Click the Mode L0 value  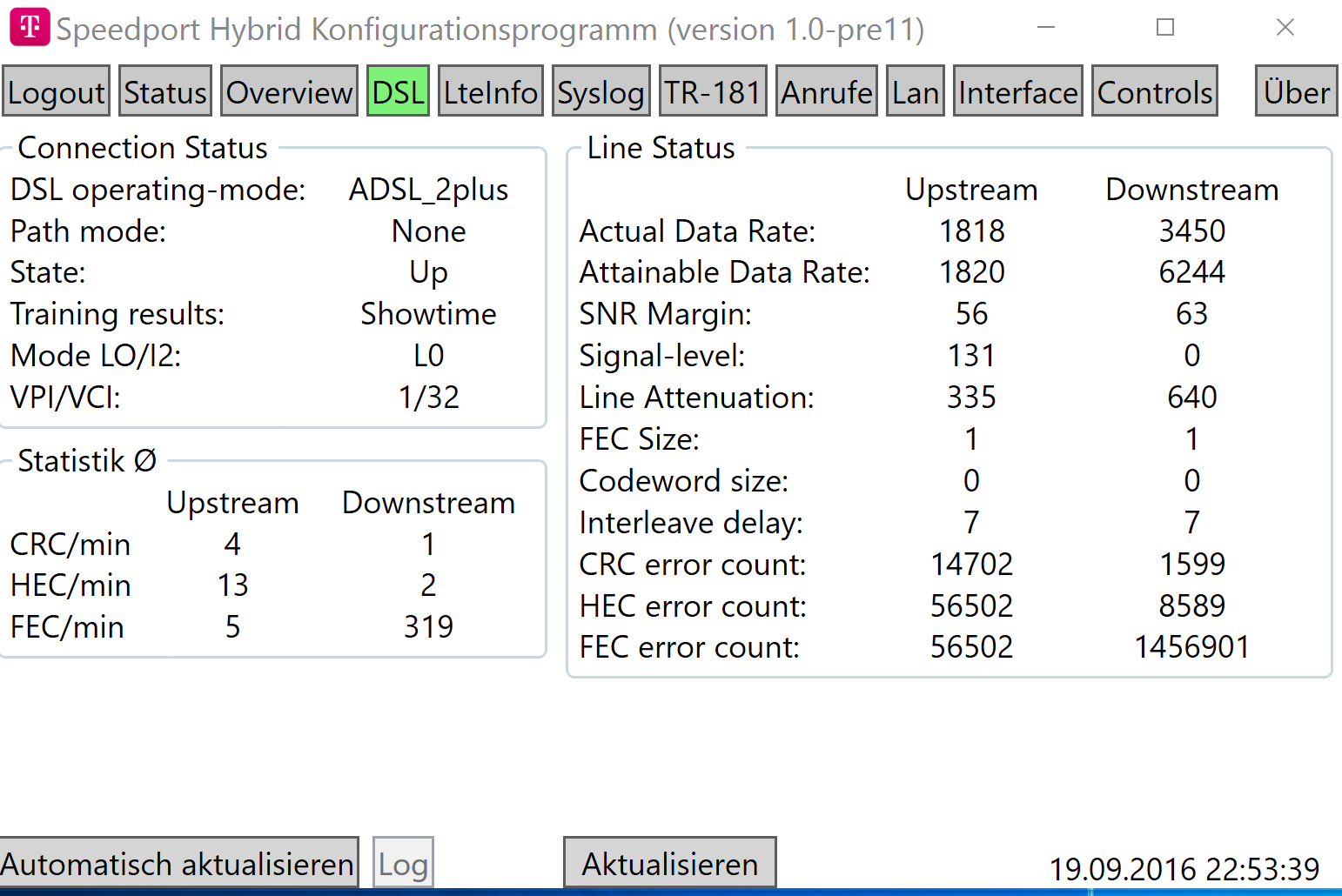(x=428, y=356)
